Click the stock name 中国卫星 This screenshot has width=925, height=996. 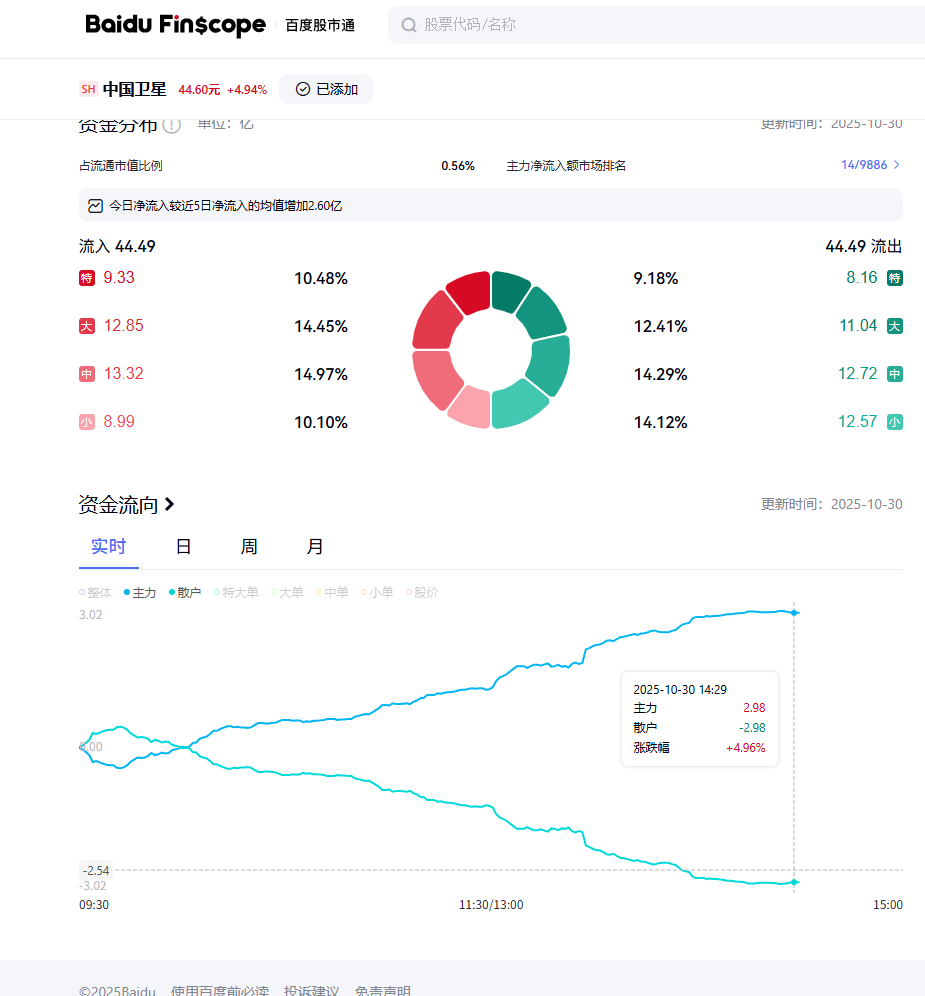135,90
